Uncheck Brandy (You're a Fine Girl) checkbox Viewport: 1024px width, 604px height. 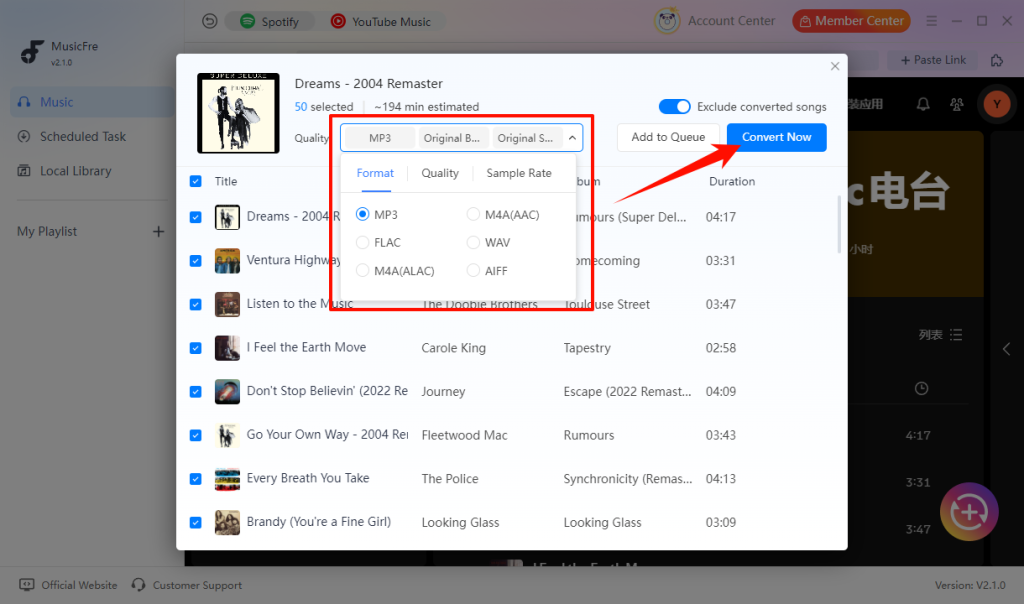(195, 522)
